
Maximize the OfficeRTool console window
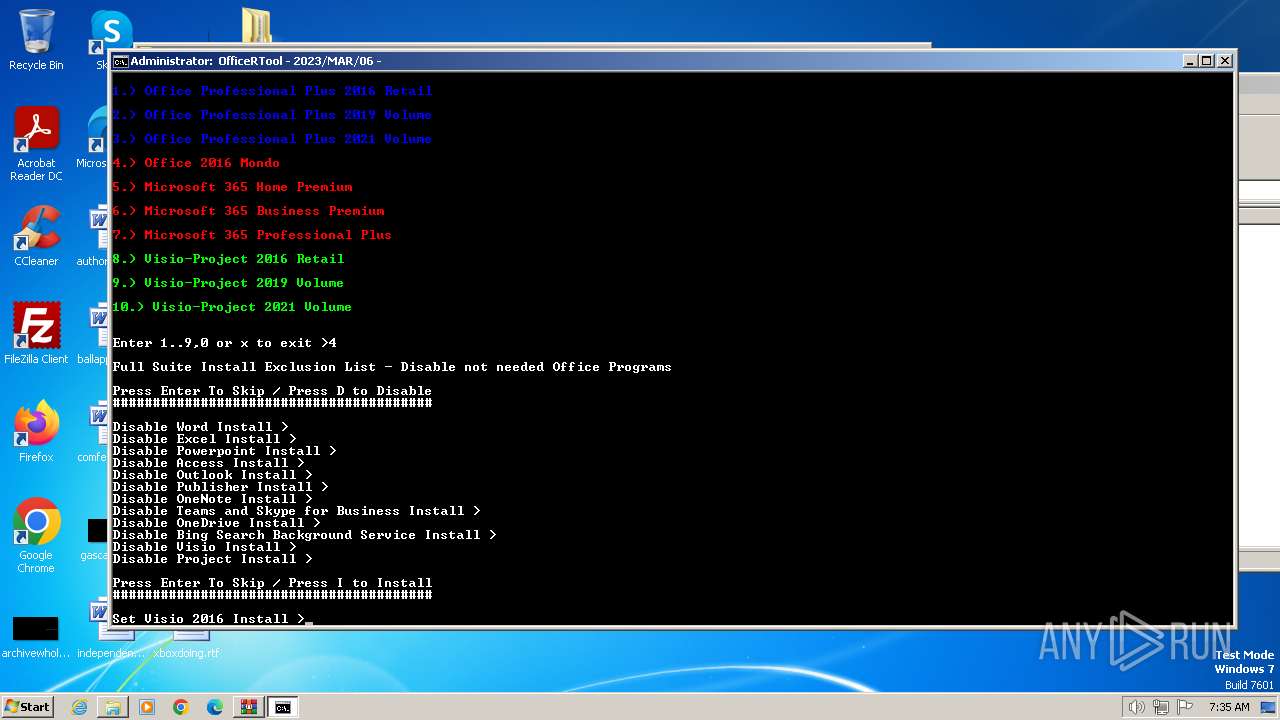coord(1207,61)
